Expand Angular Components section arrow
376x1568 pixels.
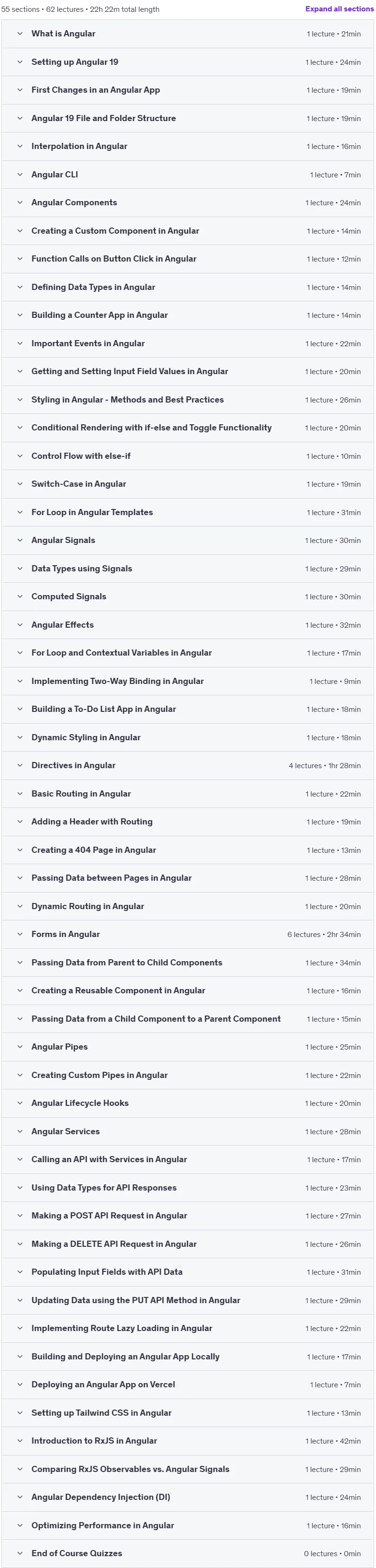(19, 203)
